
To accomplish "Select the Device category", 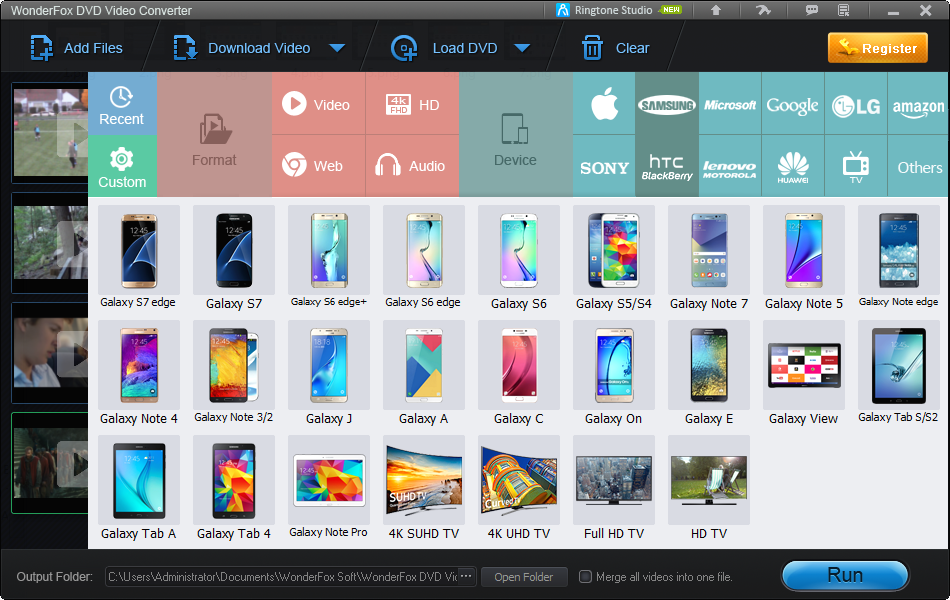I will [x=516, y=135].
